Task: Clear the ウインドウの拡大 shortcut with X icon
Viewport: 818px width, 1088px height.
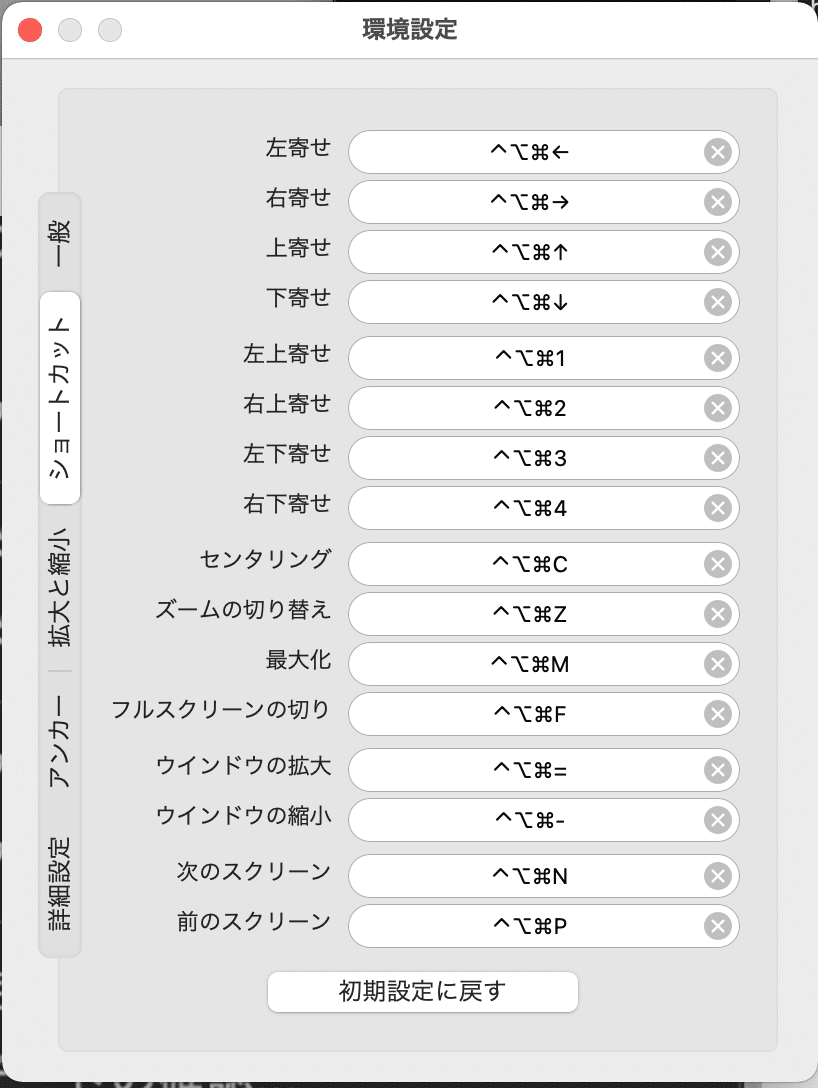Action: (718, 770)
